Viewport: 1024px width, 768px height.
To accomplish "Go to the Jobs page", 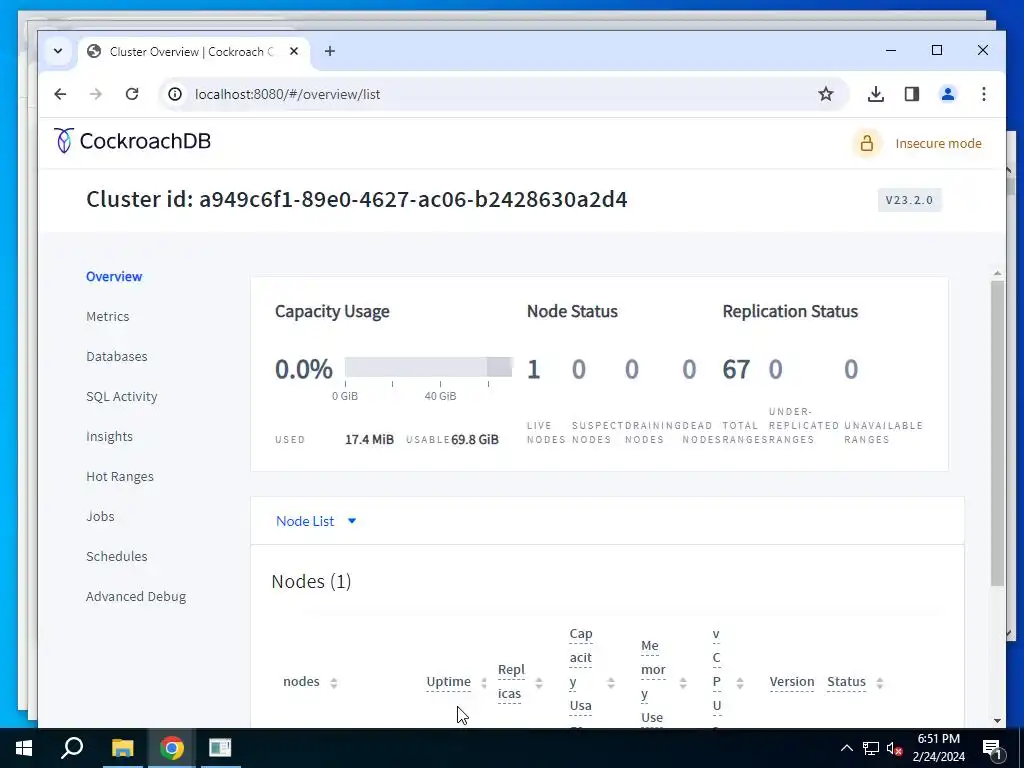I will pyautogui.click(x=100, y=516).
